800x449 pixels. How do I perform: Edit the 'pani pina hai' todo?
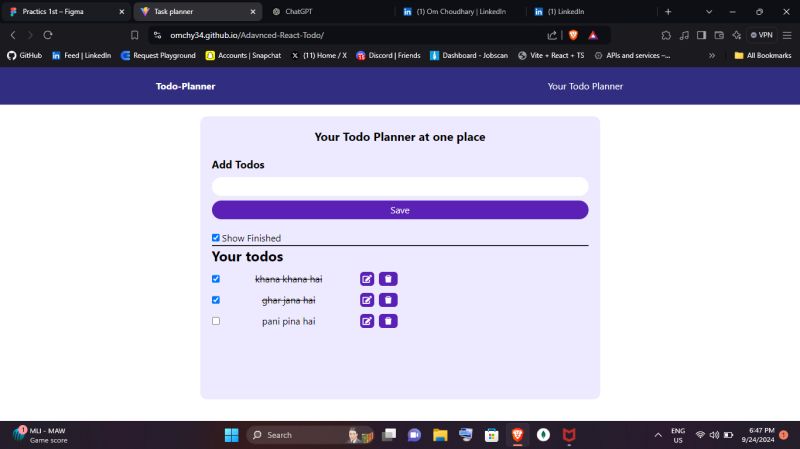367,321
